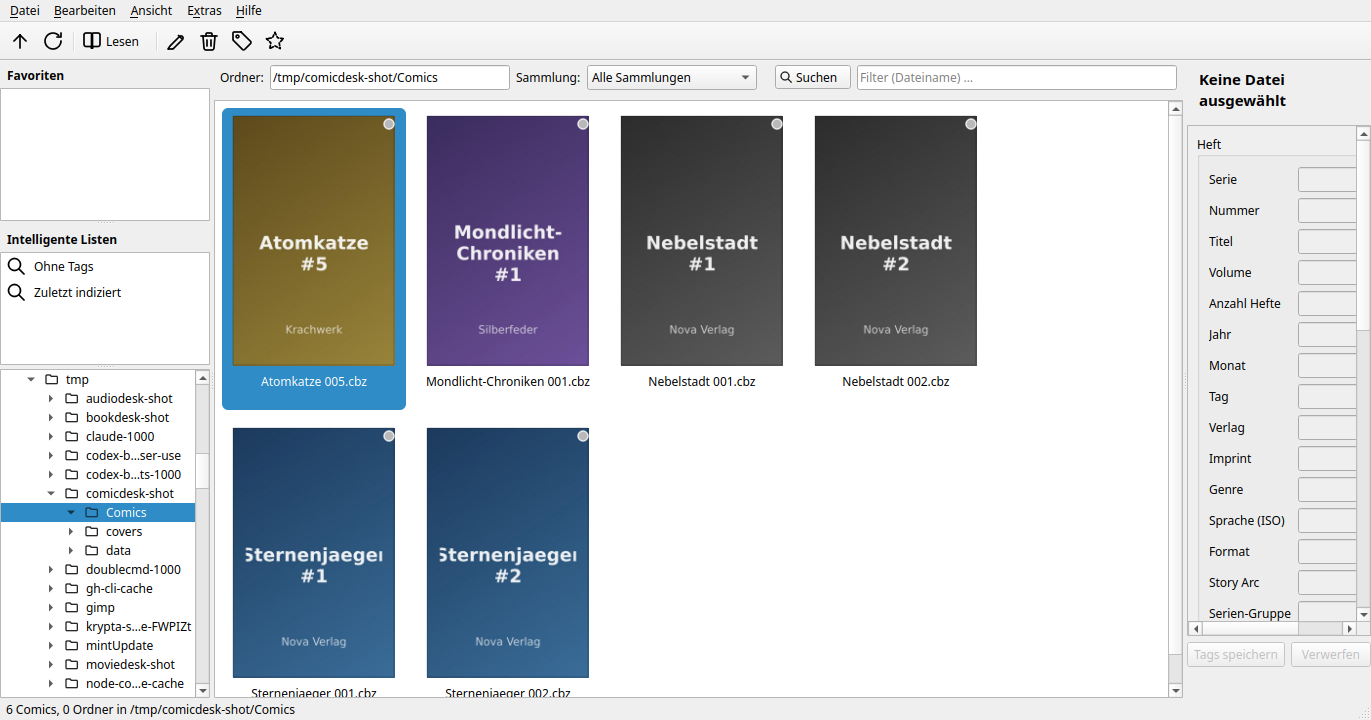Screen dimensions: 1371x720
Task: Select the gimp folder in tree
Action: point(100,608)
